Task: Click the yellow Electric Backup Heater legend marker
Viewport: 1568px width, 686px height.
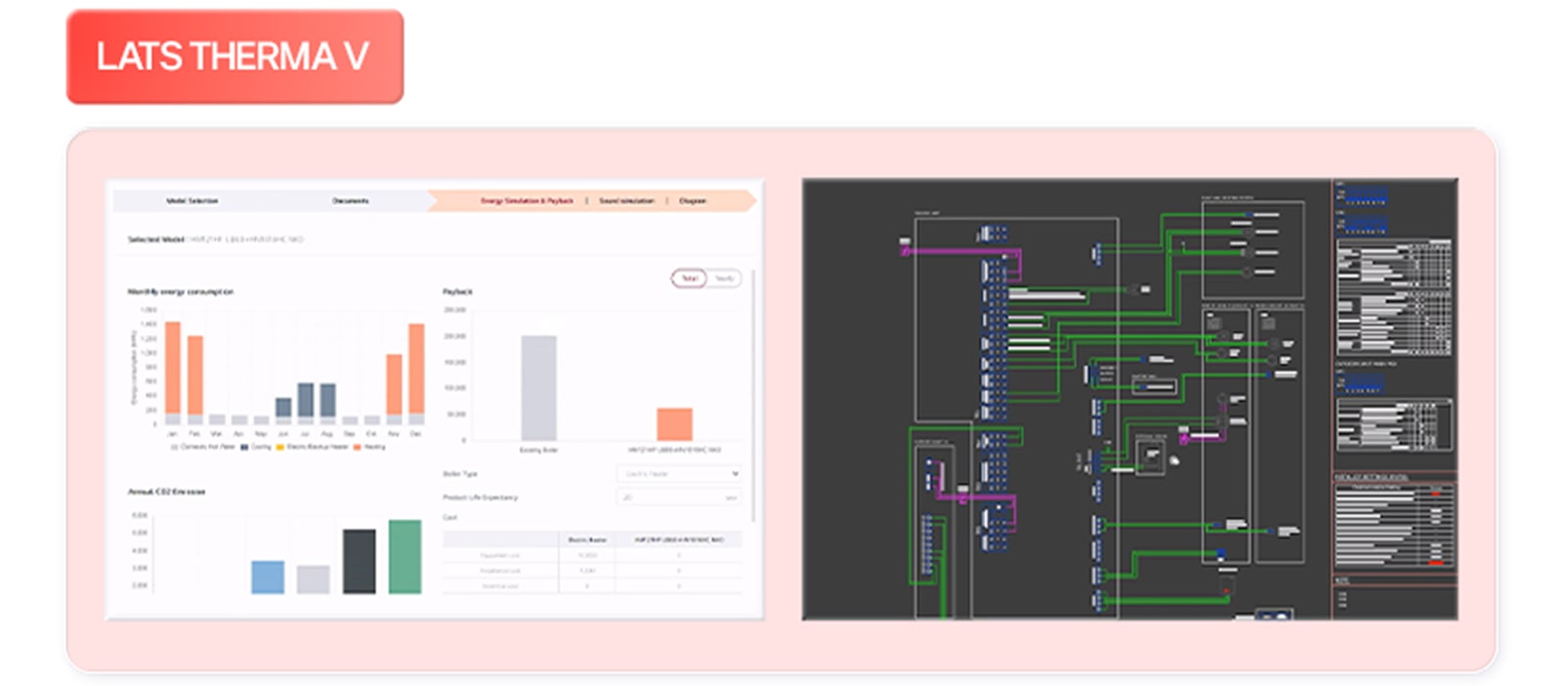Action: tap(280, 447)
